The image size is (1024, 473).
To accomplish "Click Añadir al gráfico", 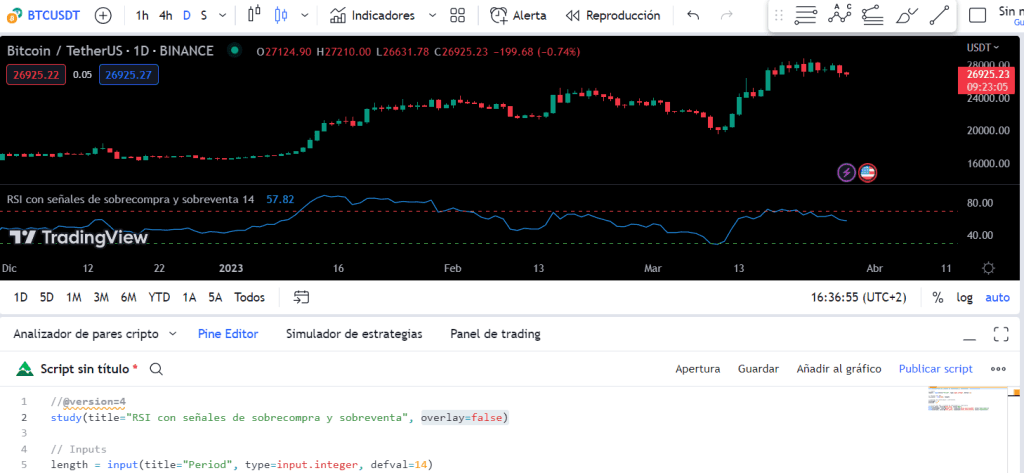I will (x=839, y=369).
